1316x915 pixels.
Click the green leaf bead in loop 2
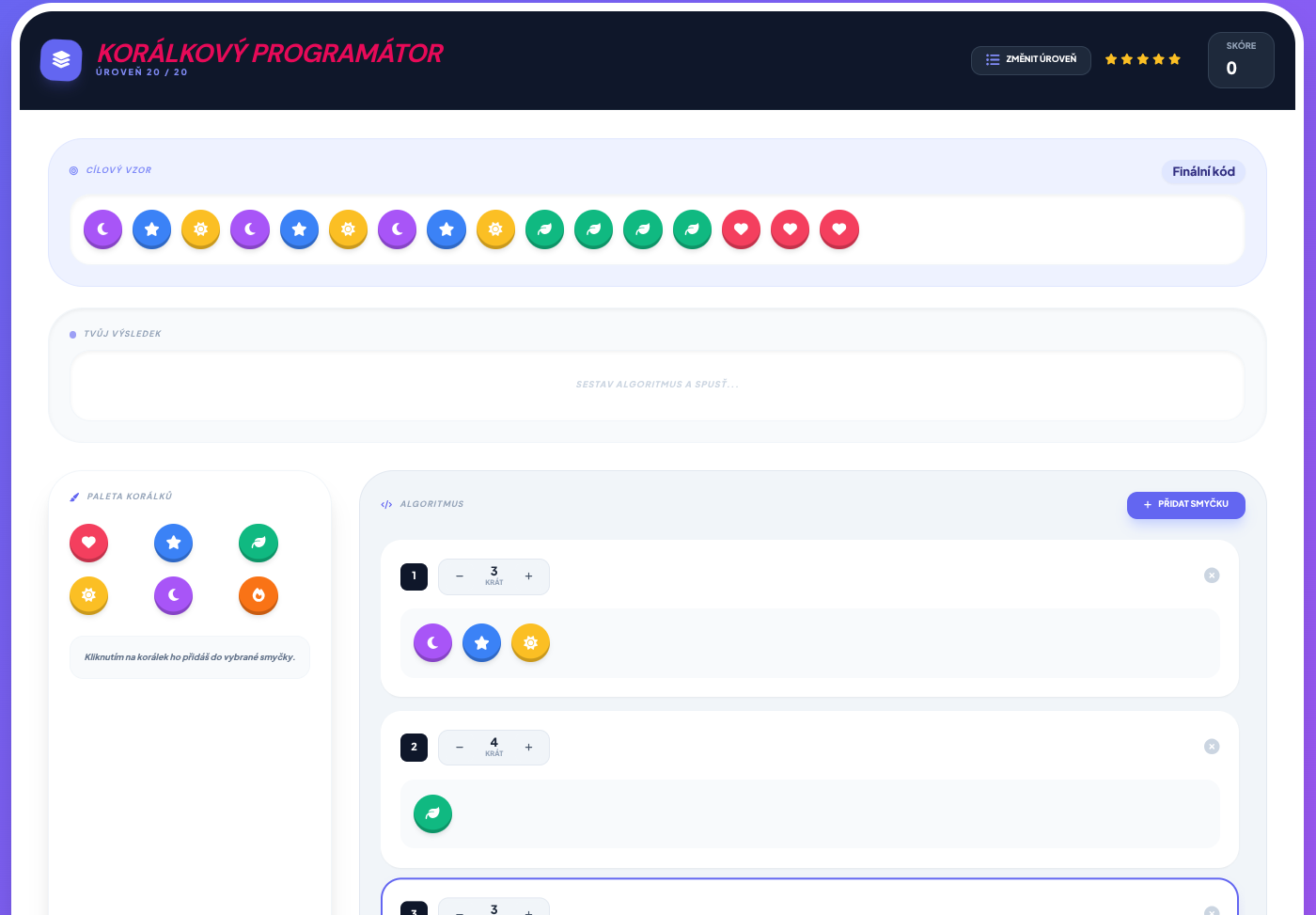(433, 813)
